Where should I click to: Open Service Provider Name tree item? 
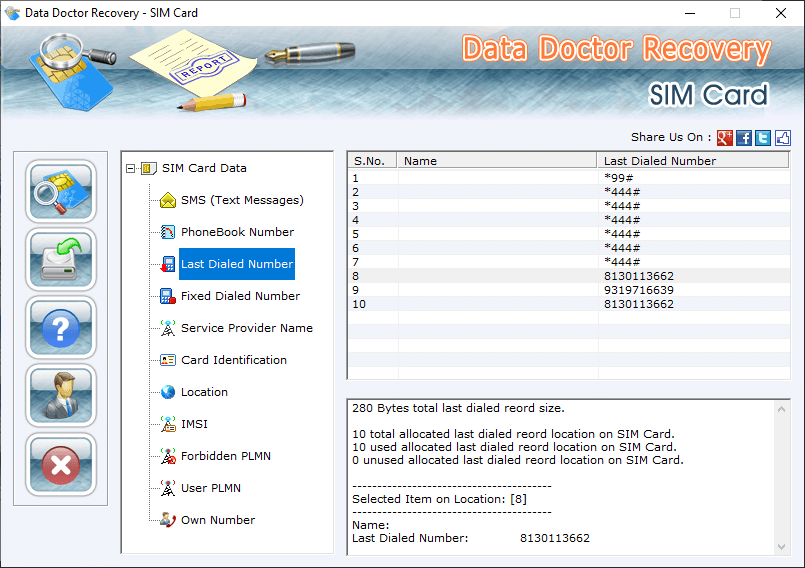(247, 328)
